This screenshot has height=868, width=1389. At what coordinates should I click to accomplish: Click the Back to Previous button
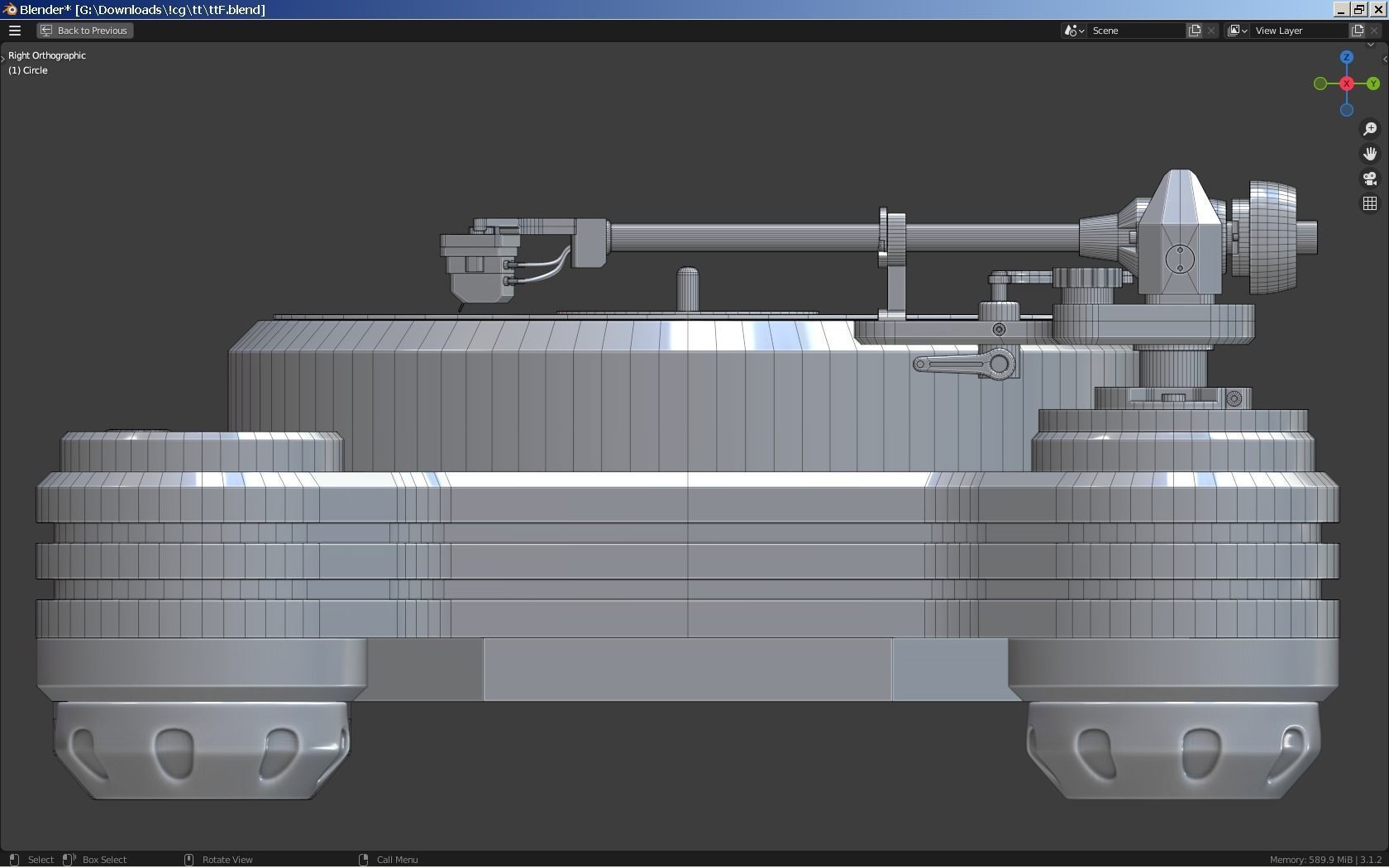coord(84,31)
